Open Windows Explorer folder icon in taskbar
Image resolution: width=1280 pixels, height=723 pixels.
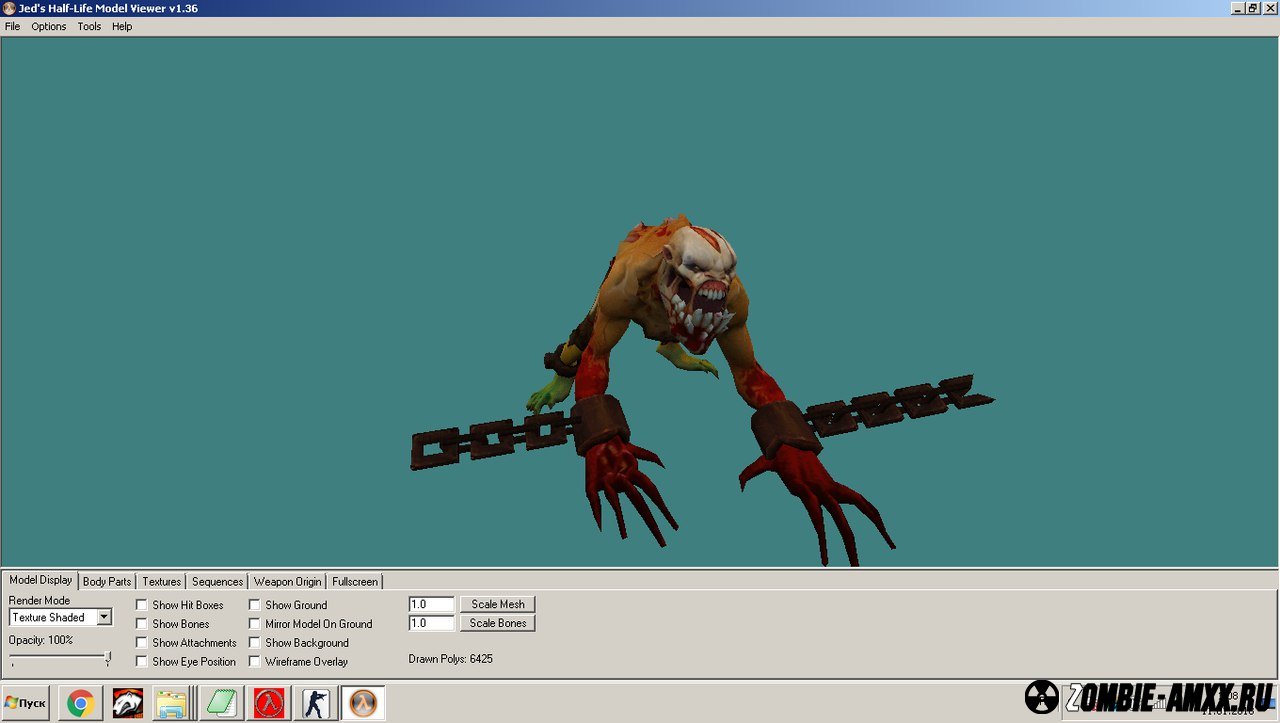point(172,704)
